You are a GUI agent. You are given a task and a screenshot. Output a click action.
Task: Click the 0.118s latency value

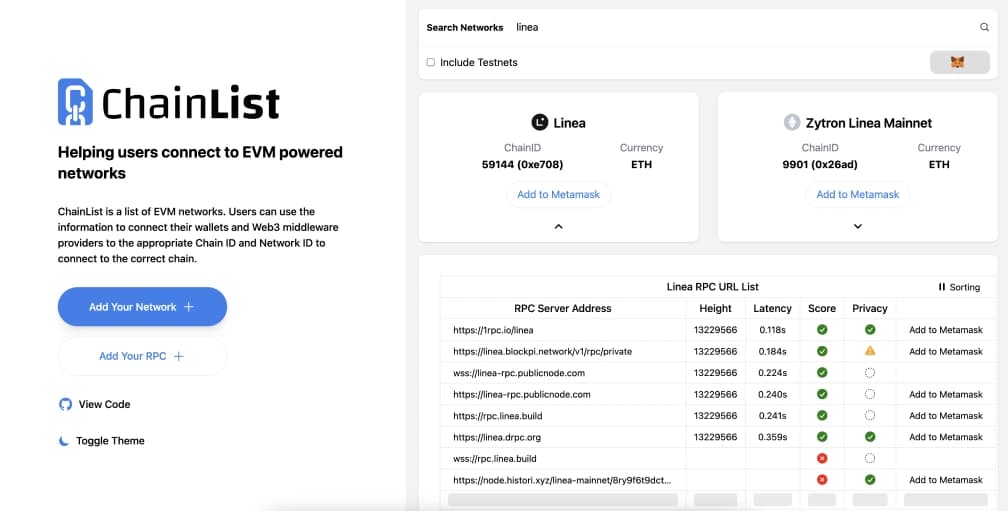click(772, 330)
